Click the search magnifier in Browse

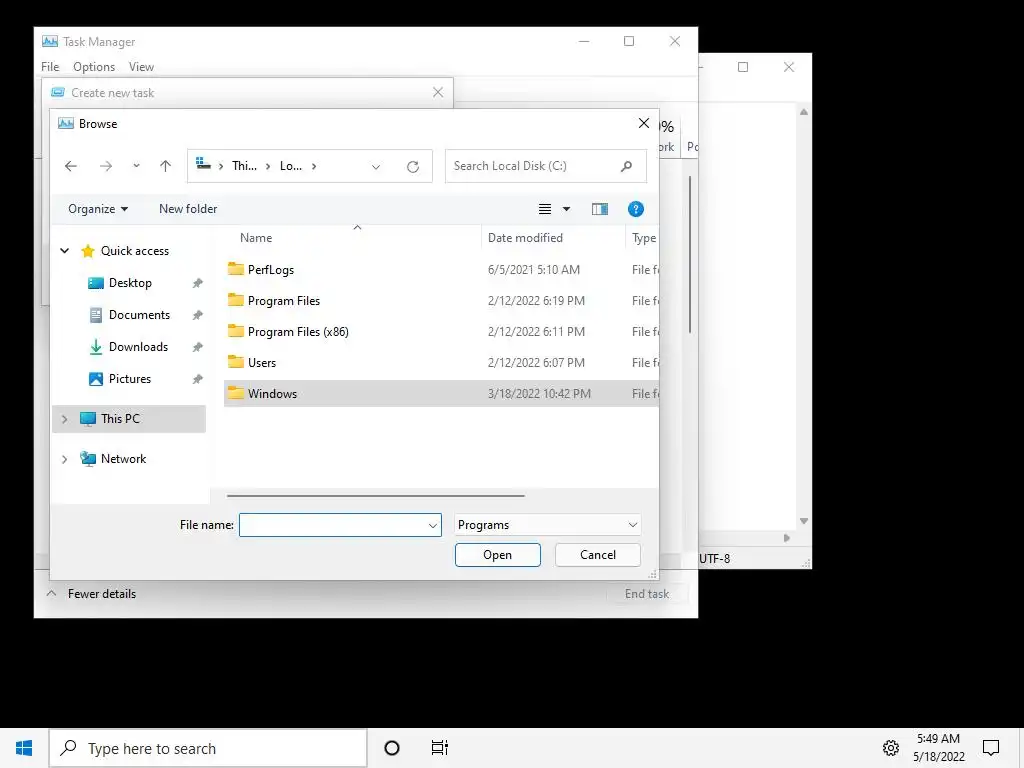626,166
